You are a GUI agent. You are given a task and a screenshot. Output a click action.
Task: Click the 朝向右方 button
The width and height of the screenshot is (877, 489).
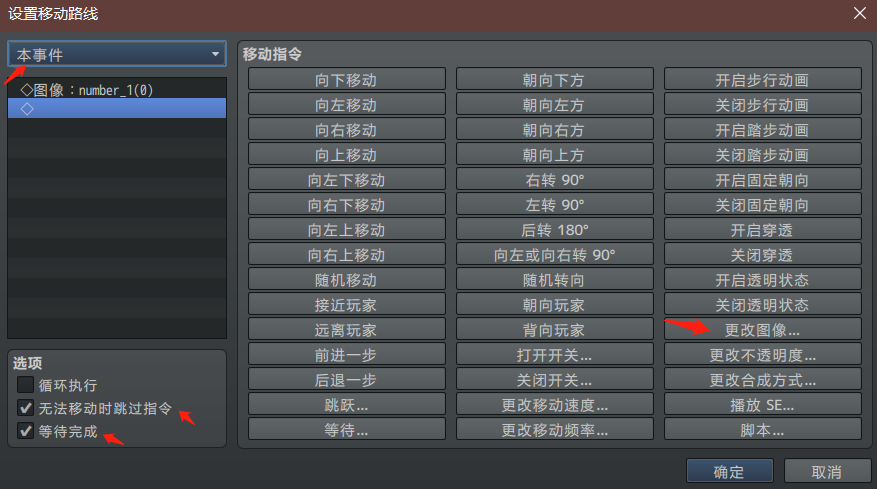555,130
